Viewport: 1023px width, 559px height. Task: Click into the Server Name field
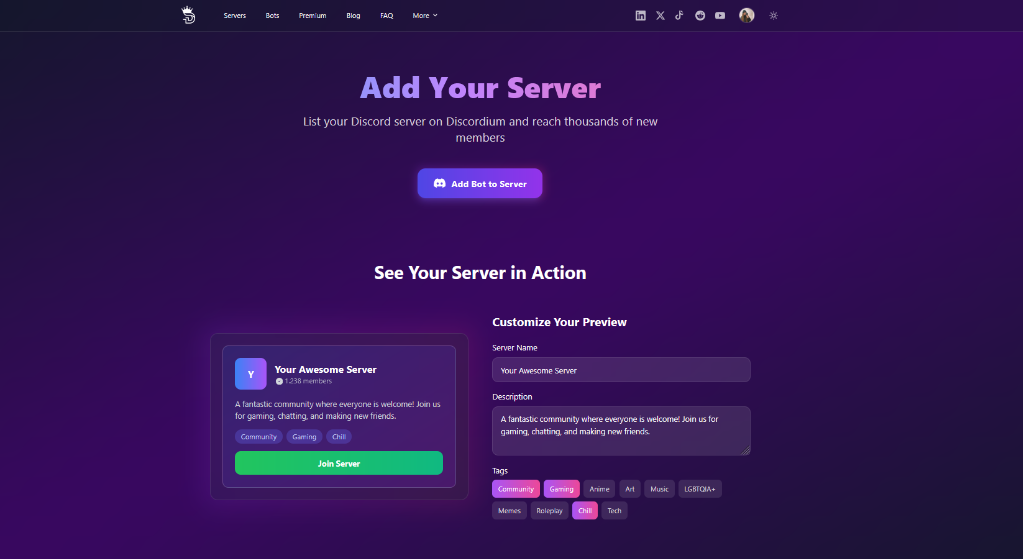tap(621, 370)
